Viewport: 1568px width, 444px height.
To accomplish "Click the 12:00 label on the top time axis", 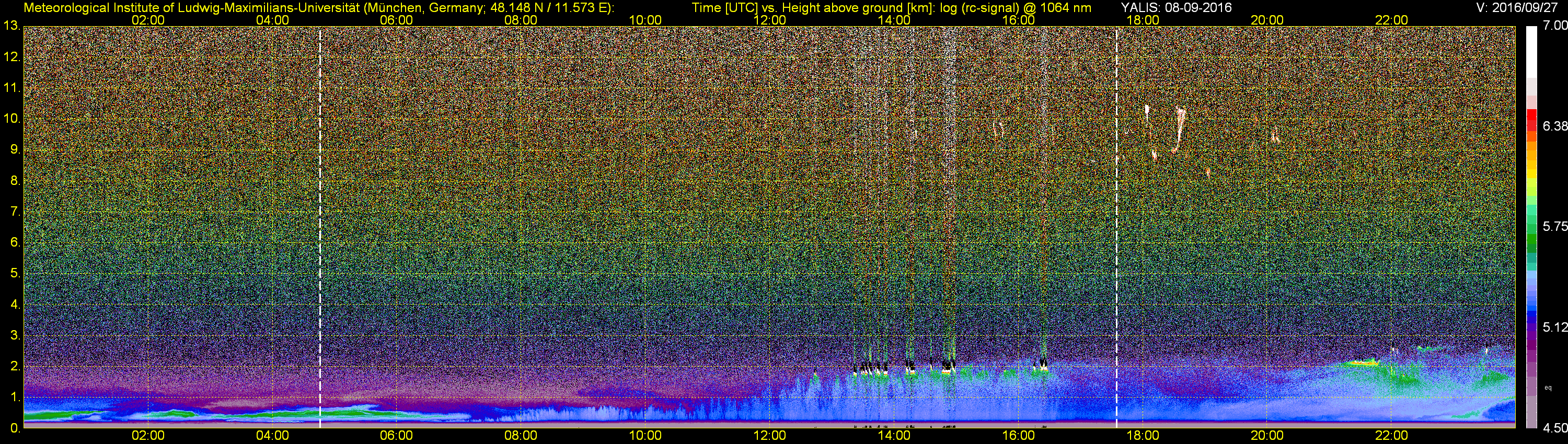I will tap(769, 20).
